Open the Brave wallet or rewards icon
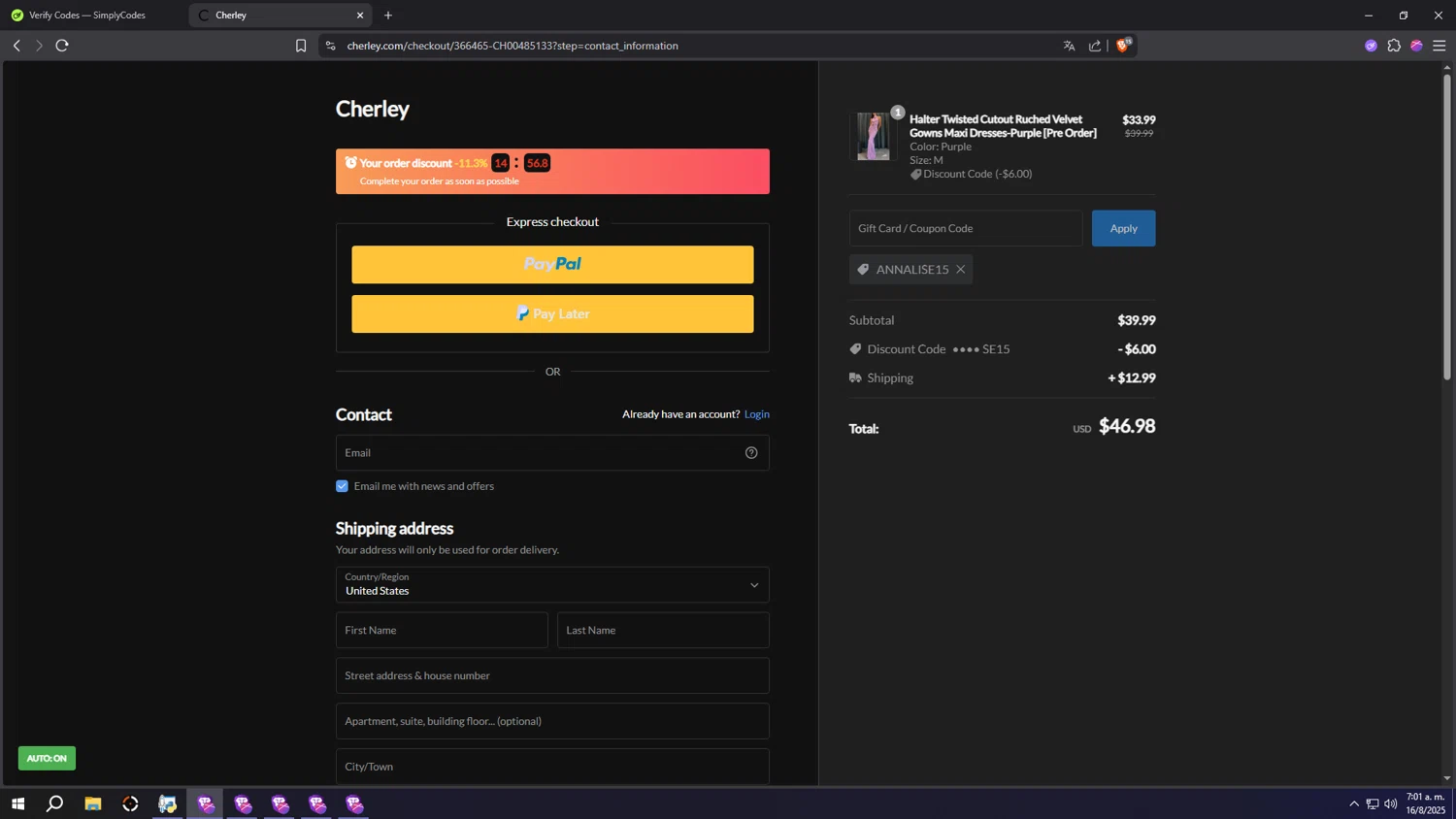The image size is (1456, 819). click(x=1416, y=46)
